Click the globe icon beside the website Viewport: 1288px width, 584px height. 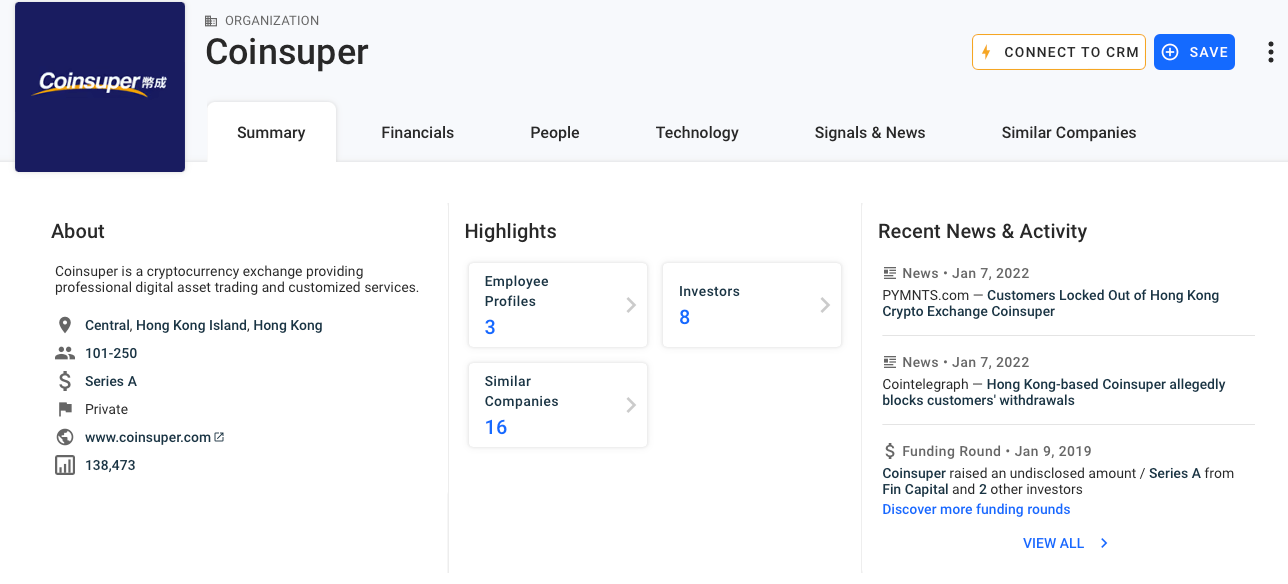tap(65, 437)
